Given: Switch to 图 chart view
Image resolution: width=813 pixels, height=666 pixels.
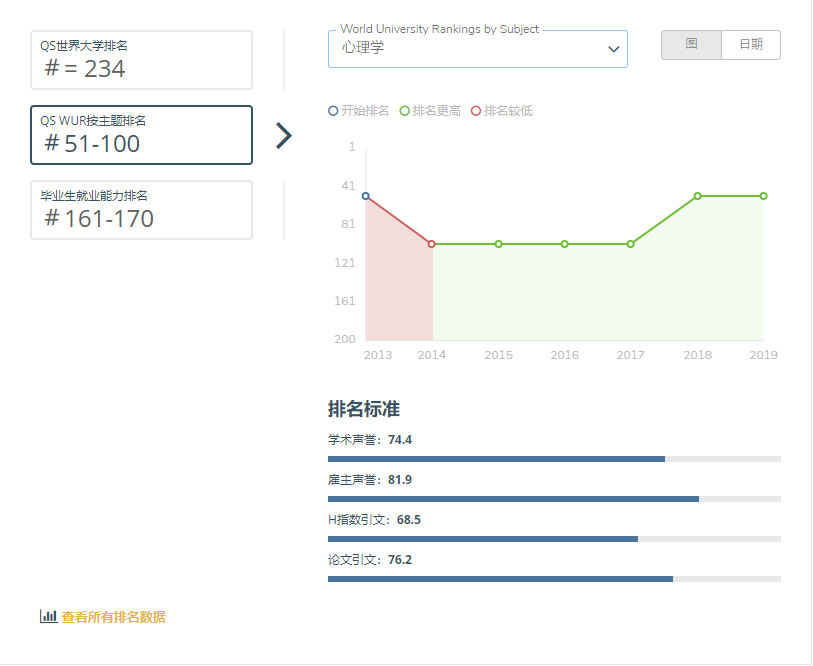Looking at the screenshot, I should (x=691, y=45).
